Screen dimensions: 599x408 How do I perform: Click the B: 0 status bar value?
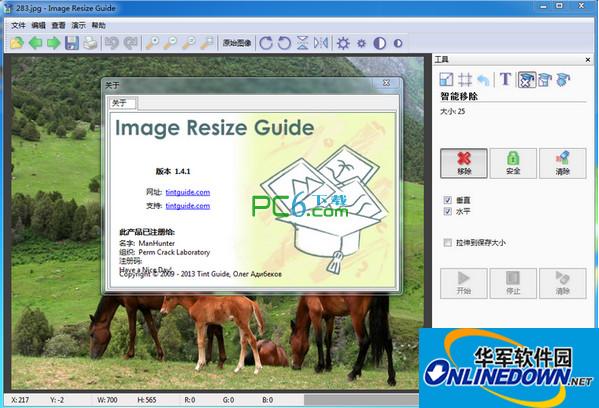pos(267,400)
